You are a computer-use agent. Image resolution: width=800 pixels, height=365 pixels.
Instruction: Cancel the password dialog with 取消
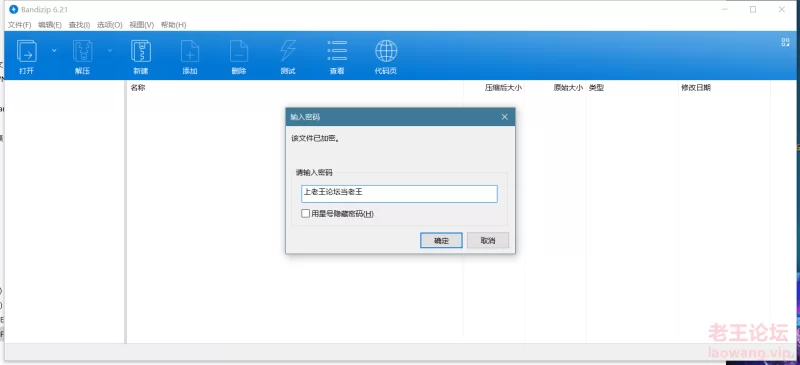click(488, 240)
